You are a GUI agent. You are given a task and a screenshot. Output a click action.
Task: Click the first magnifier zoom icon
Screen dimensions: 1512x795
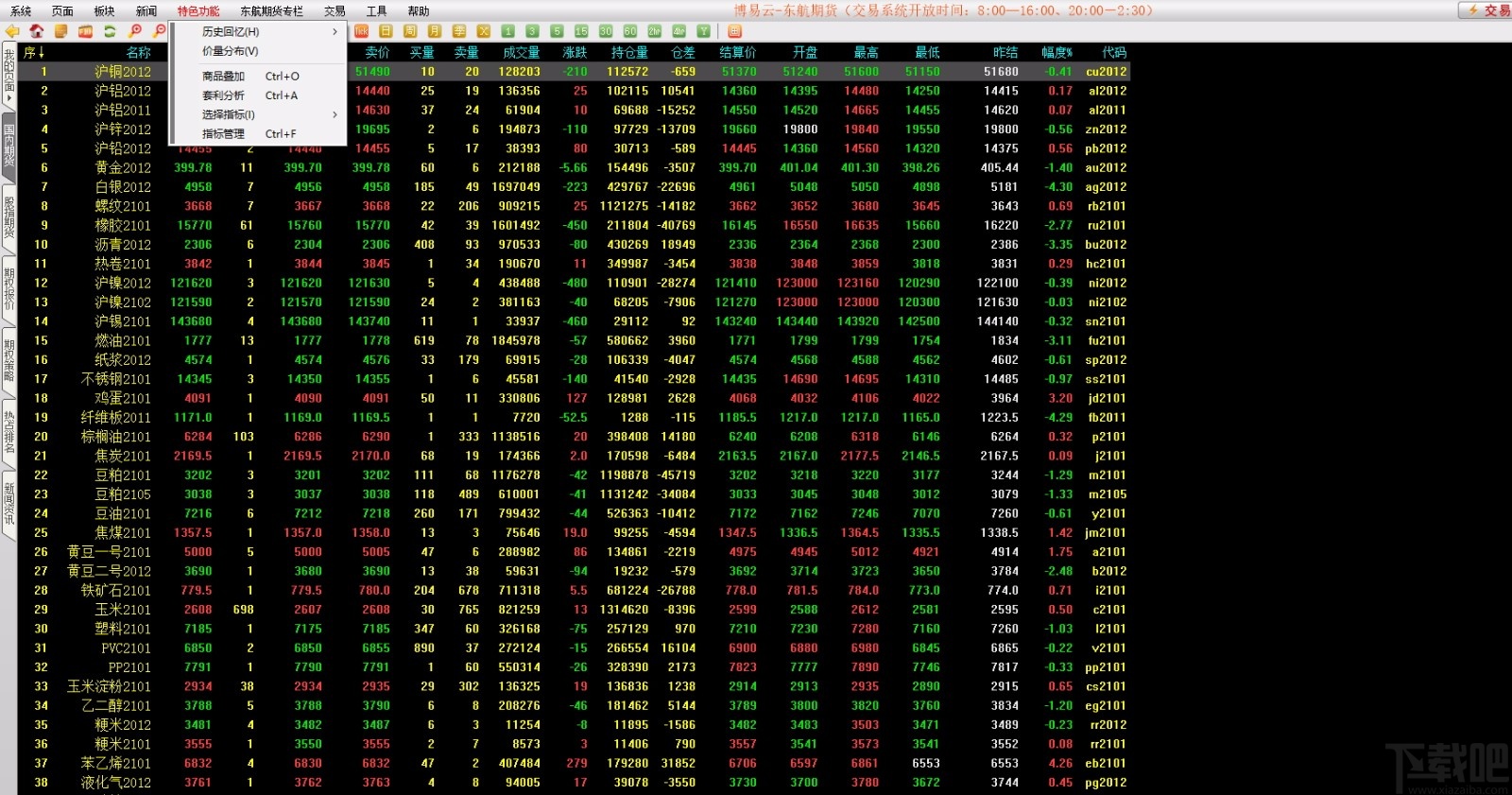[x=135, y=31]
